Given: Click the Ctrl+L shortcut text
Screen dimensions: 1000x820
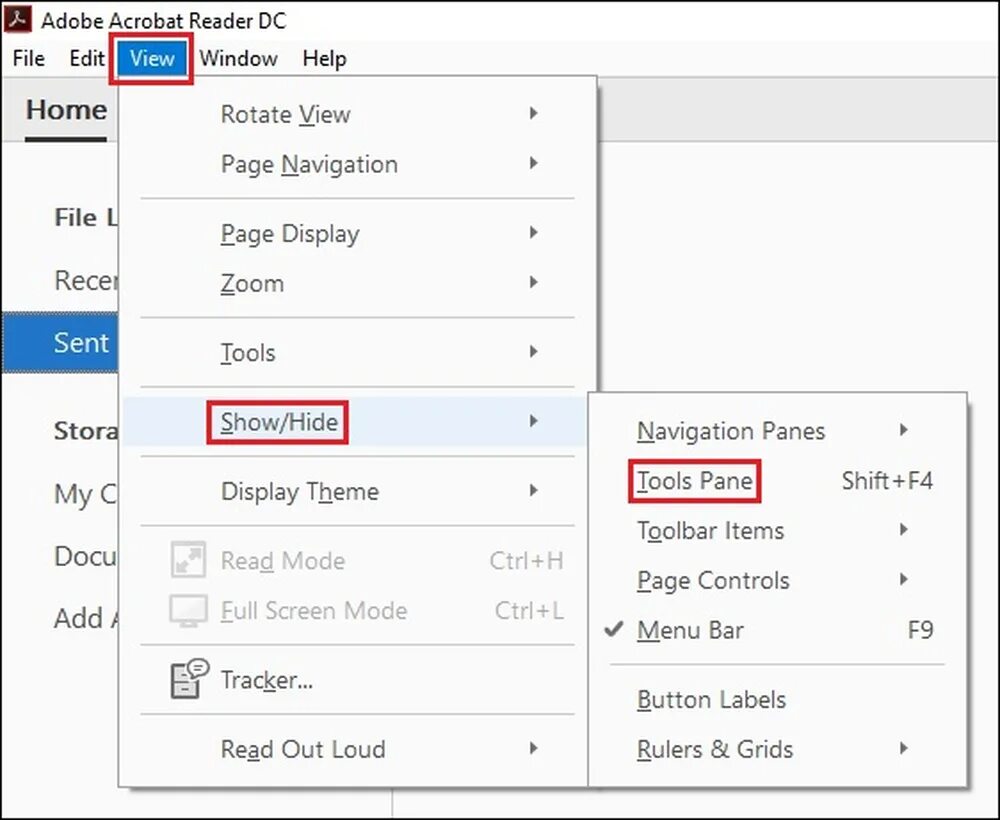Looking at the screenshot, I should tap(529, 610).
